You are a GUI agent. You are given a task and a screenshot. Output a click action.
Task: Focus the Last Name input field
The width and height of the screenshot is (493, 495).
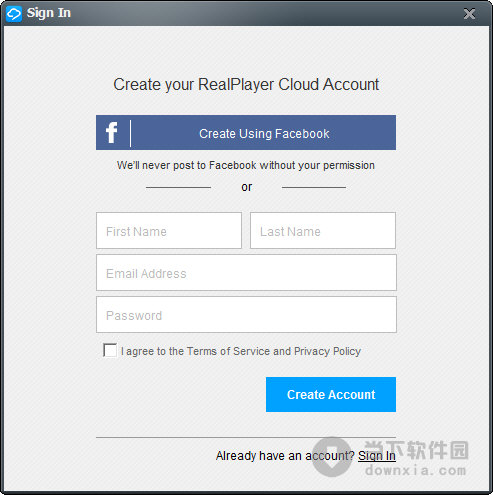(x=323, y=230)
